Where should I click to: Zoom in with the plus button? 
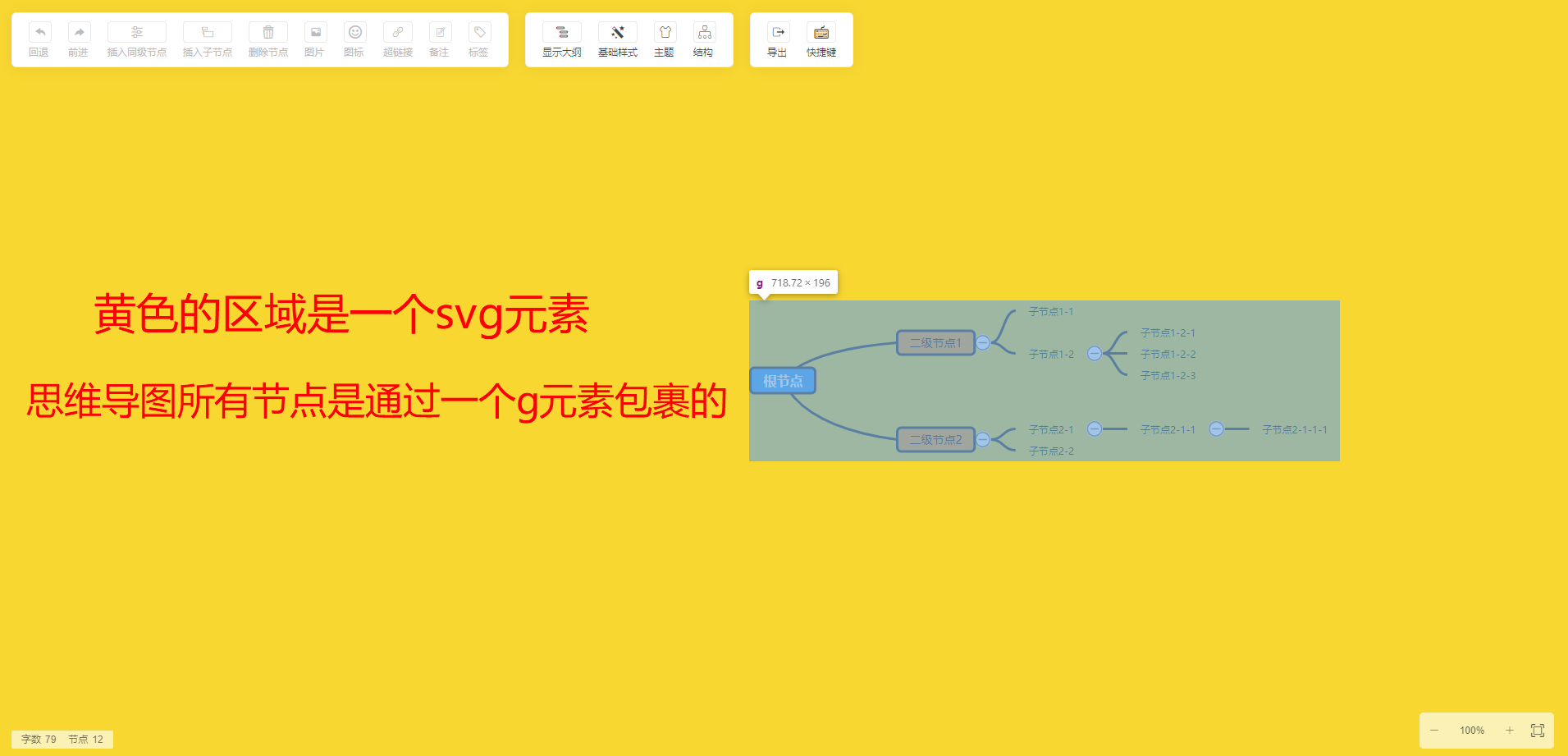coord(1509,730)
